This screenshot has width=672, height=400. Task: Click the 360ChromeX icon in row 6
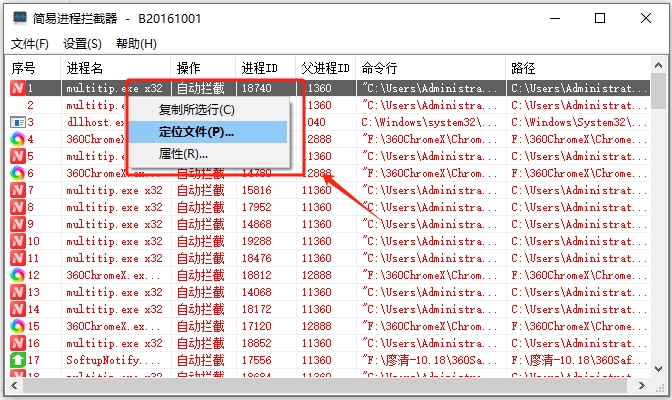[x=18, y=173]
